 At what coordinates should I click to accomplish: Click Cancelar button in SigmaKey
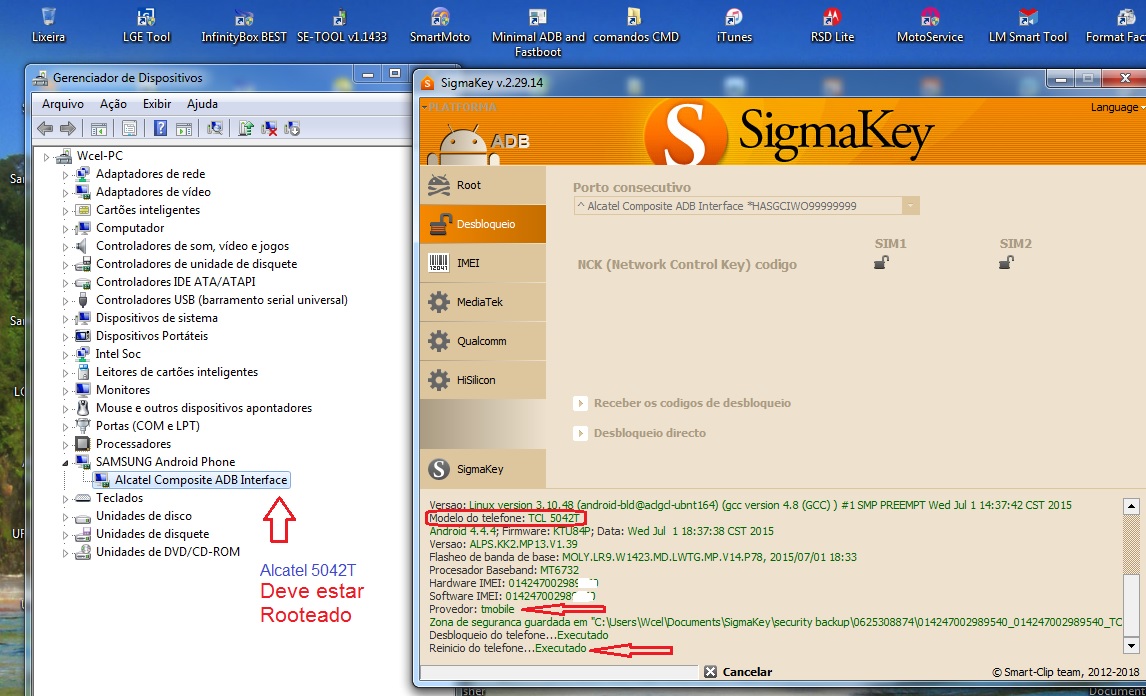click(738, 671)
